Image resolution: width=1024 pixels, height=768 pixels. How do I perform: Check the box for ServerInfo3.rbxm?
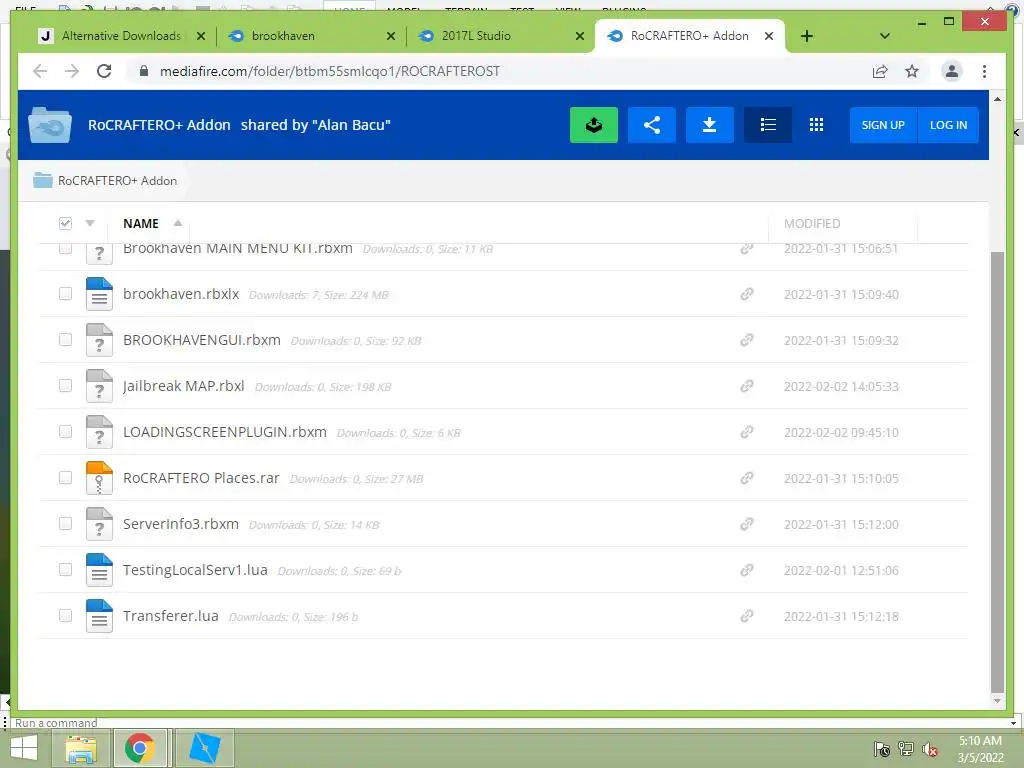[x=65, y=524]
